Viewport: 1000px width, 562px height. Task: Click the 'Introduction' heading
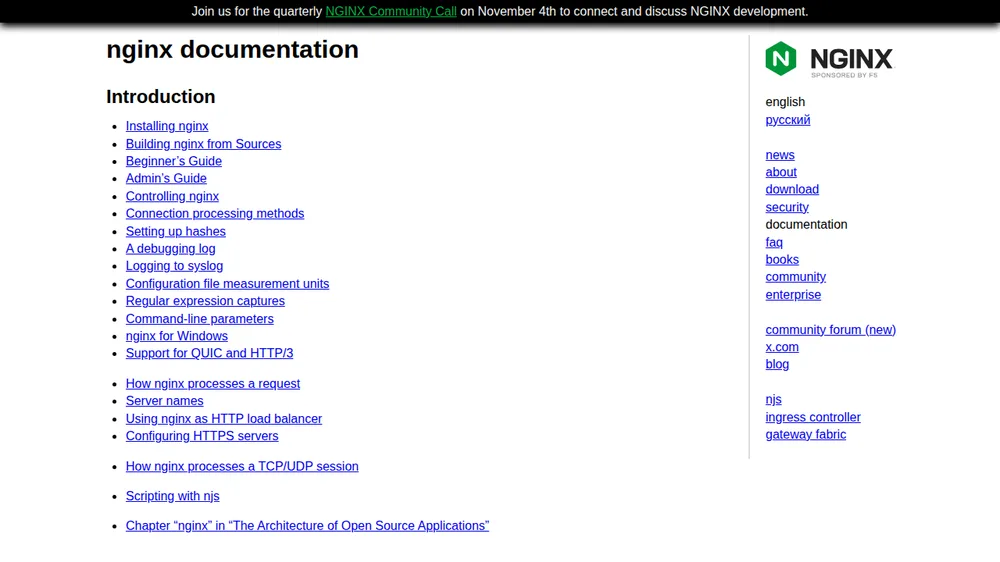161,96
